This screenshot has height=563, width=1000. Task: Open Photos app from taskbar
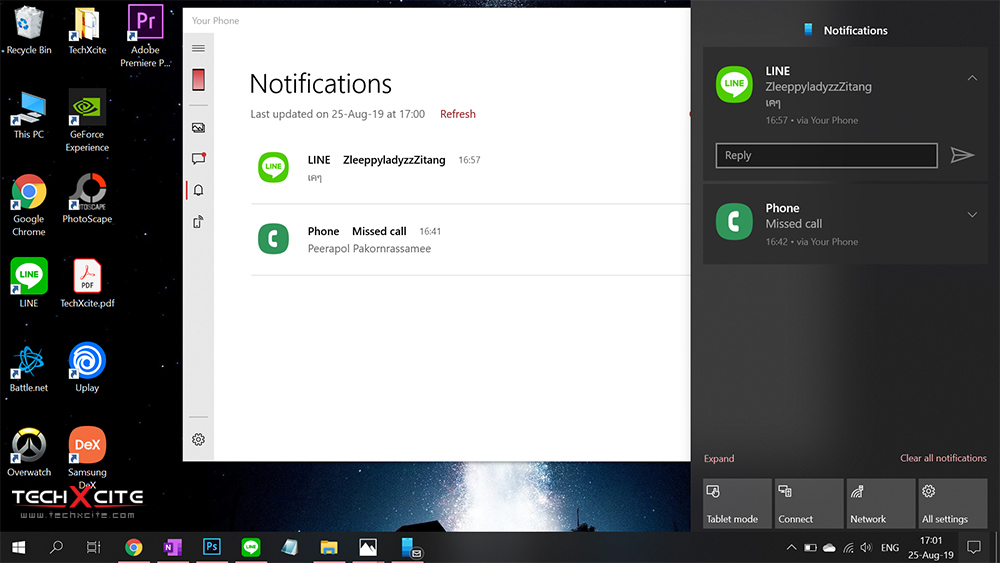368,547
